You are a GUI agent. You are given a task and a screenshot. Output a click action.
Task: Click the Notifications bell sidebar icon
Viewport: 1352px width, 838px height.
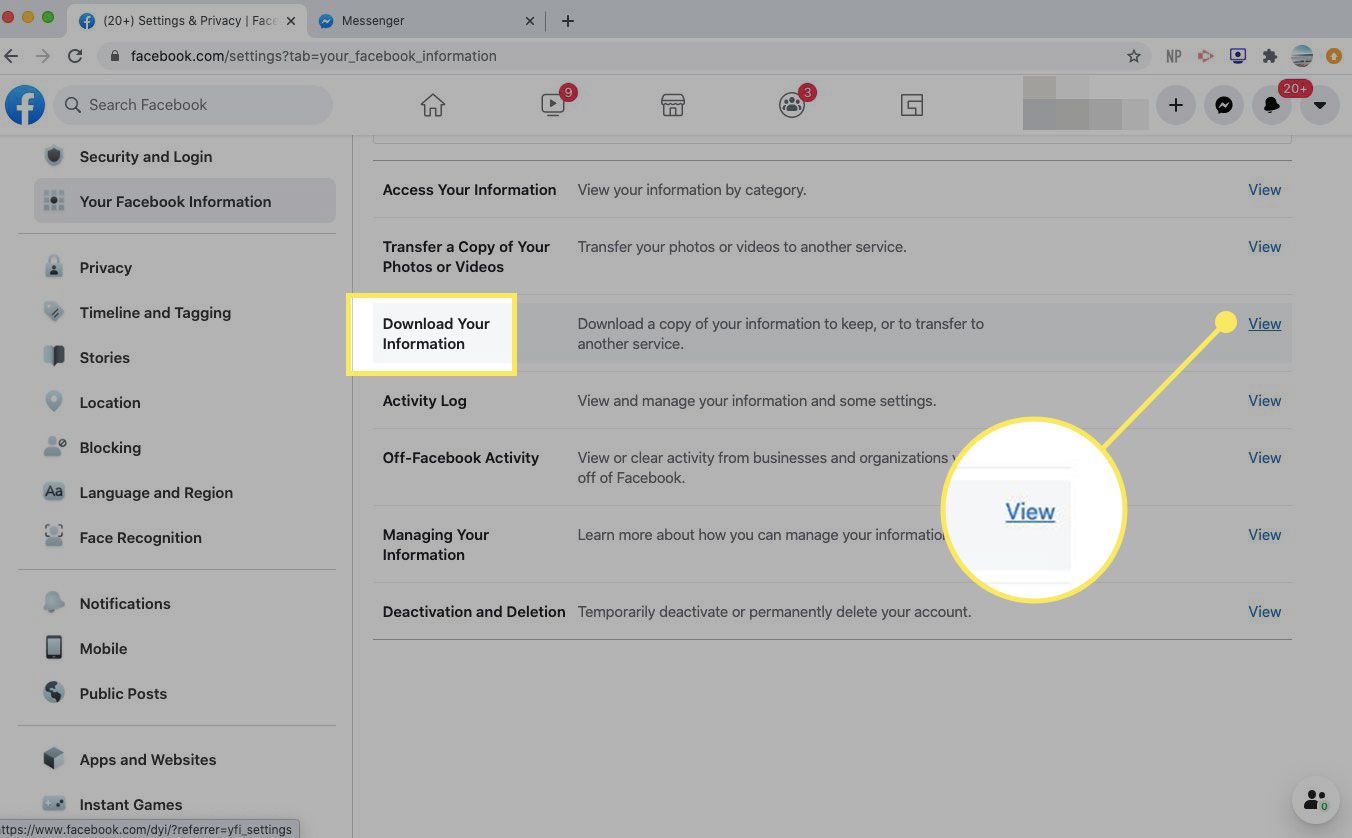coord(54,603)
